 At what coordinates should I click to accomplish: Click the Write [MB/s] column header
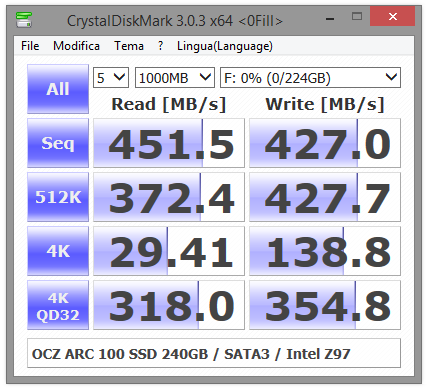coord(325,104)
